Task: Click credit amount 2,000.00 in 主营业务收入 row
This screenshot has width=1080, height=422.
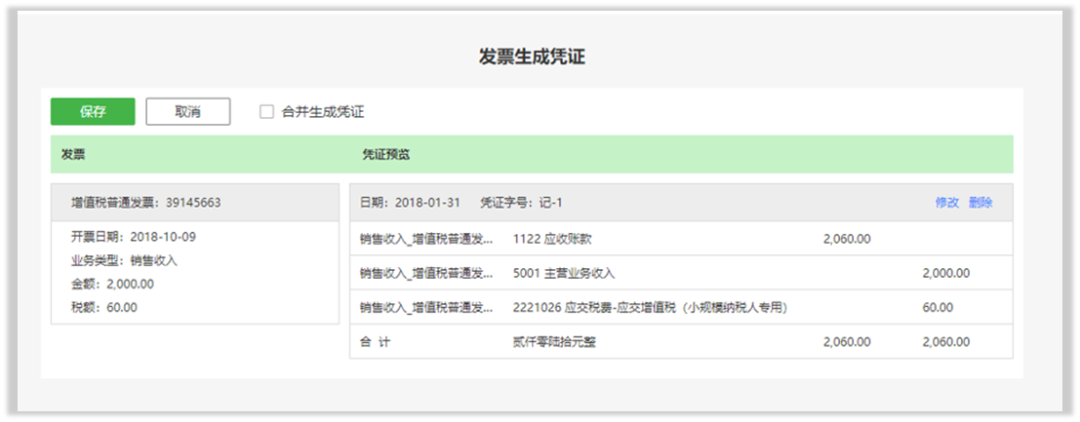Action: [946, 273]
